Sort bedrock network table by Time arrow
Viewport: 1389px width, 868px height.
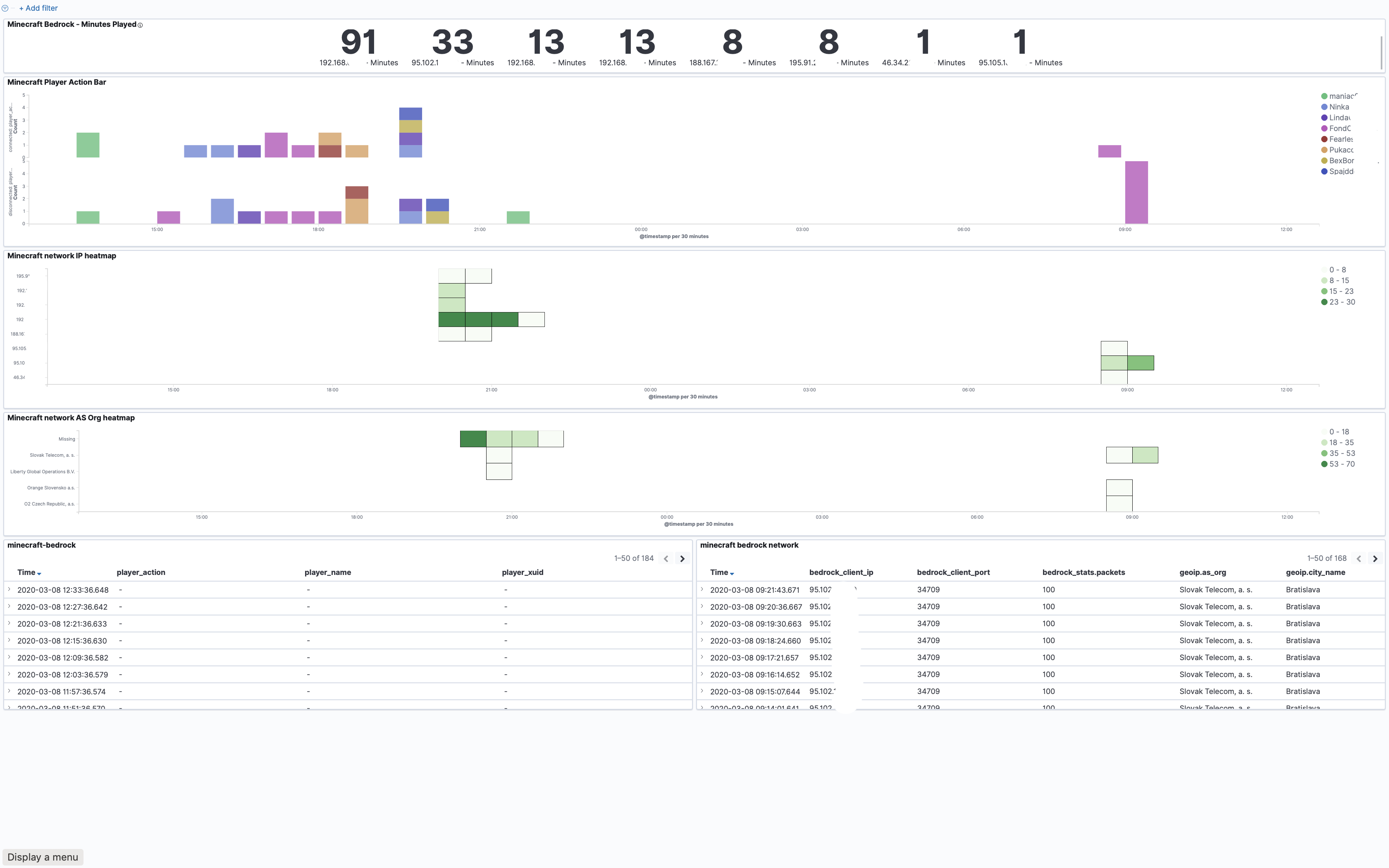732,574
